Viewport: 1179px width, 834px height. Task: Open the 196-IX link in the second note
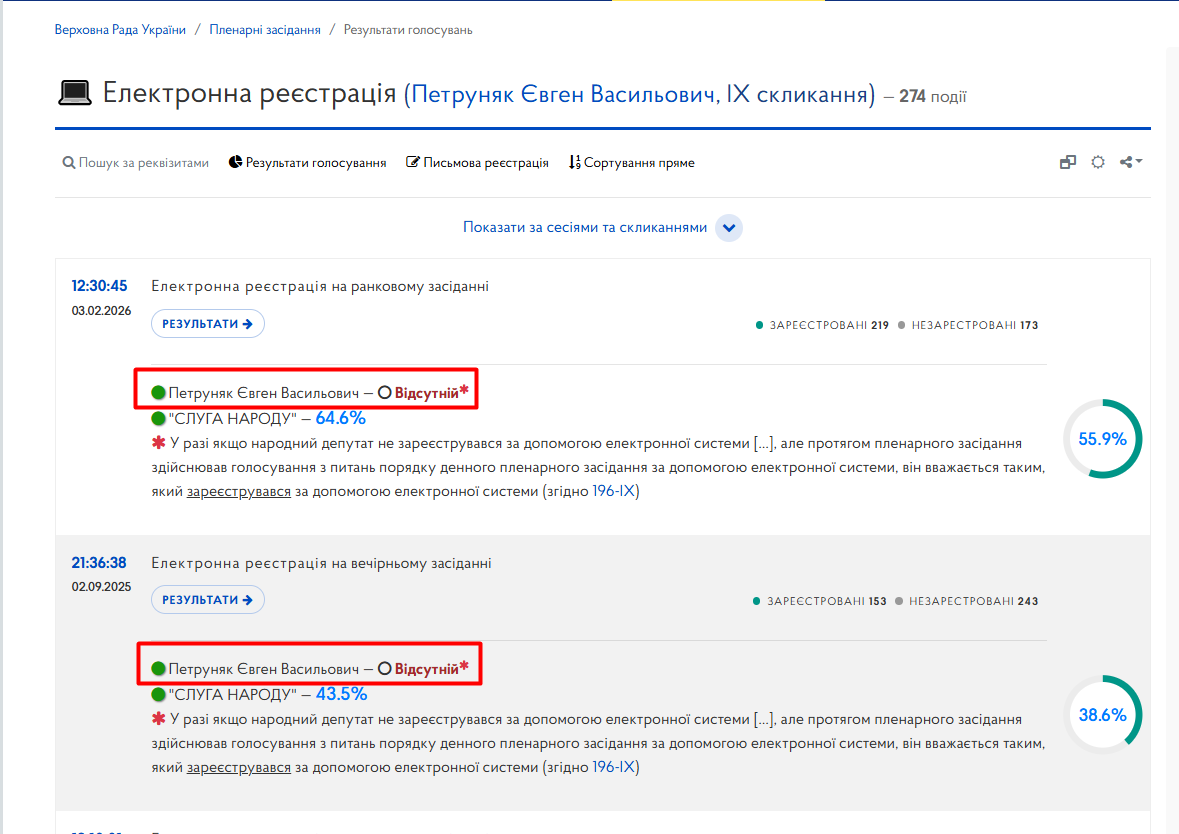tap(616, 767)
